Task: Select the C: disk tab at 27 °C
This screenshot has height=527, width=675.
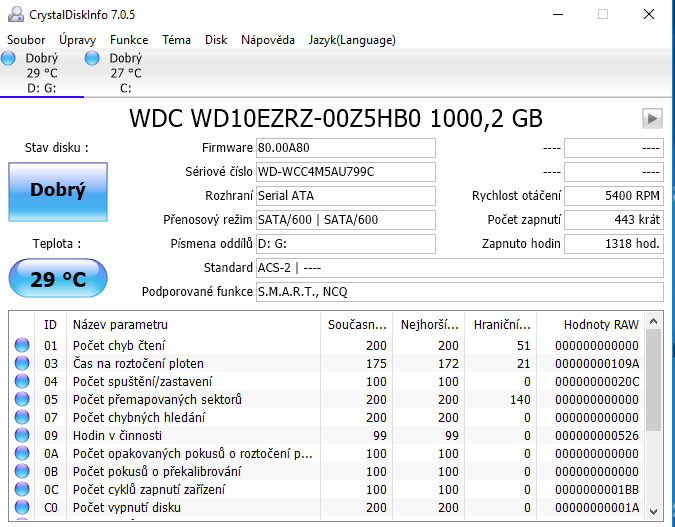Action: coord(126,73)
